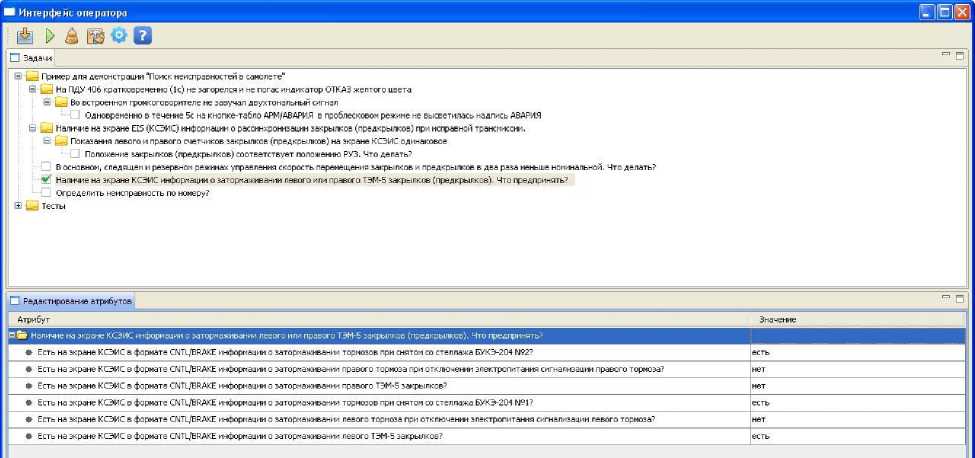Click value 'есть' in 'левого ТЭМ-5' row
The height and width of the screenshot is (458, 975).
[x=760, y=436]
